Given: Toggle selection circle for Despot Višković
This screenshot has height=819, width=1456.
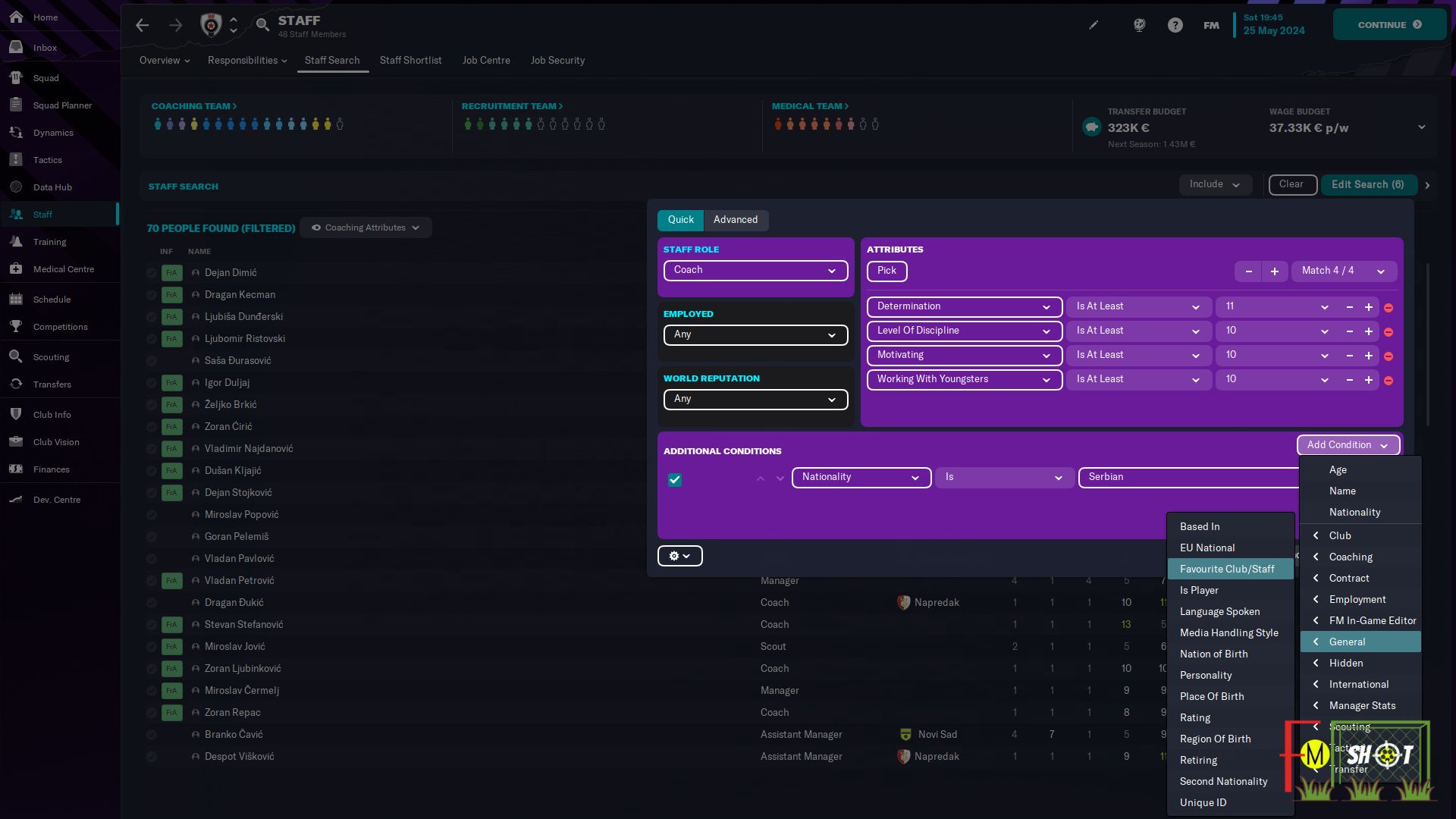Looking at the screenshot, I should (152, 757).
